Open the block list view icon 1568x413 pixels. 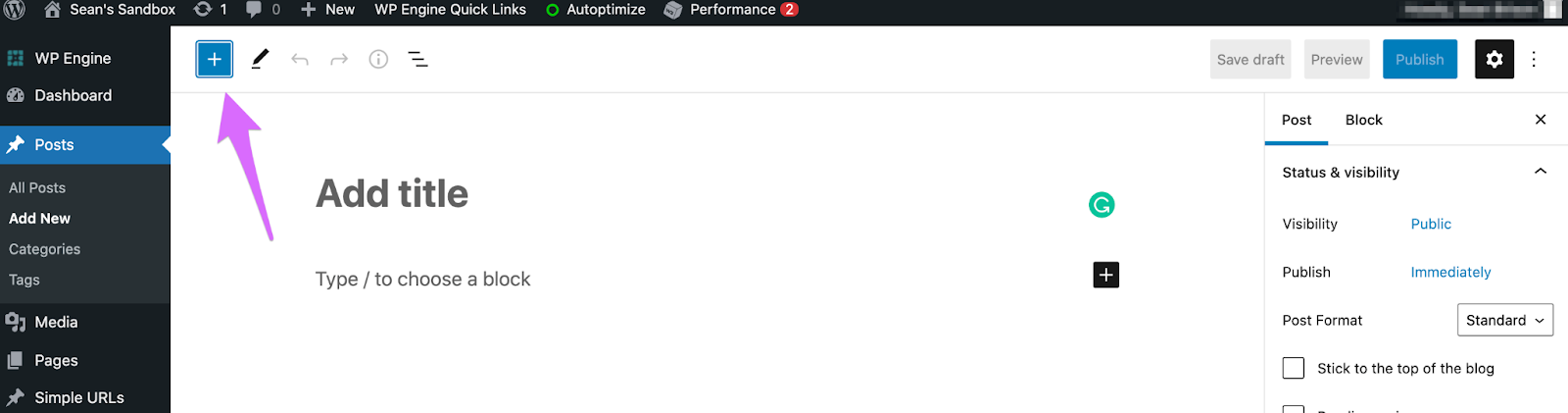(x=417, y=59)
